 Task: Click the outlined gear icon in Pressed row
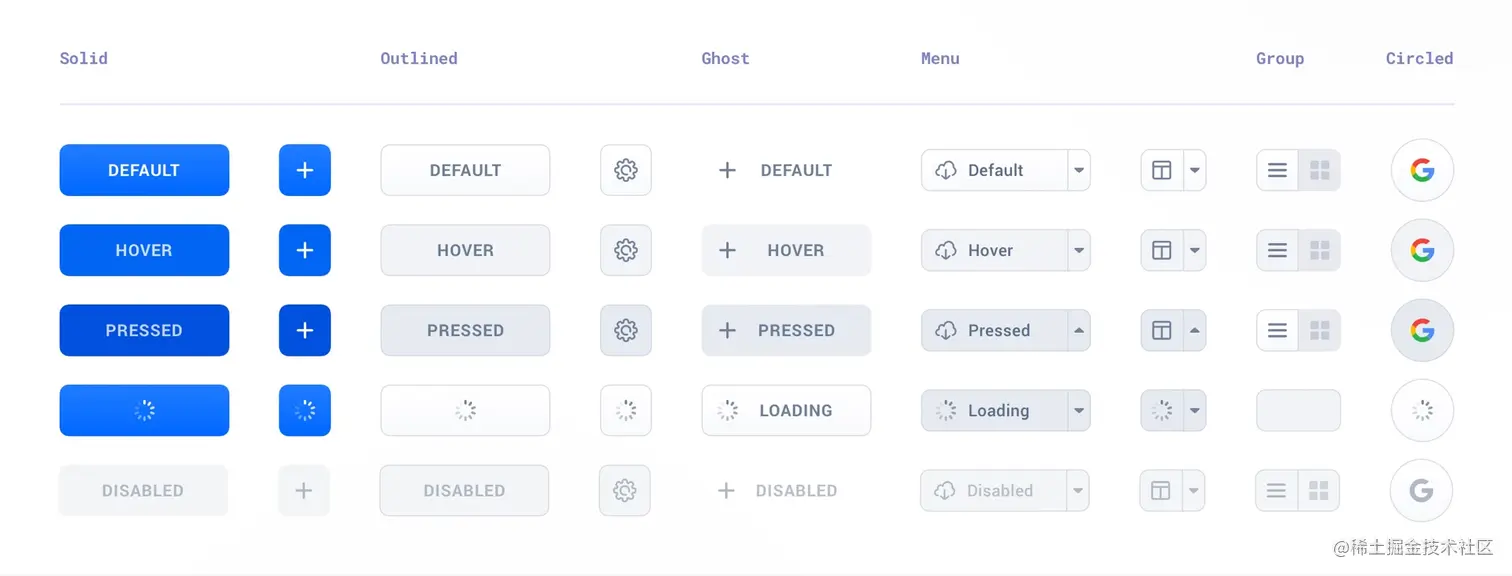click(626, 330)
